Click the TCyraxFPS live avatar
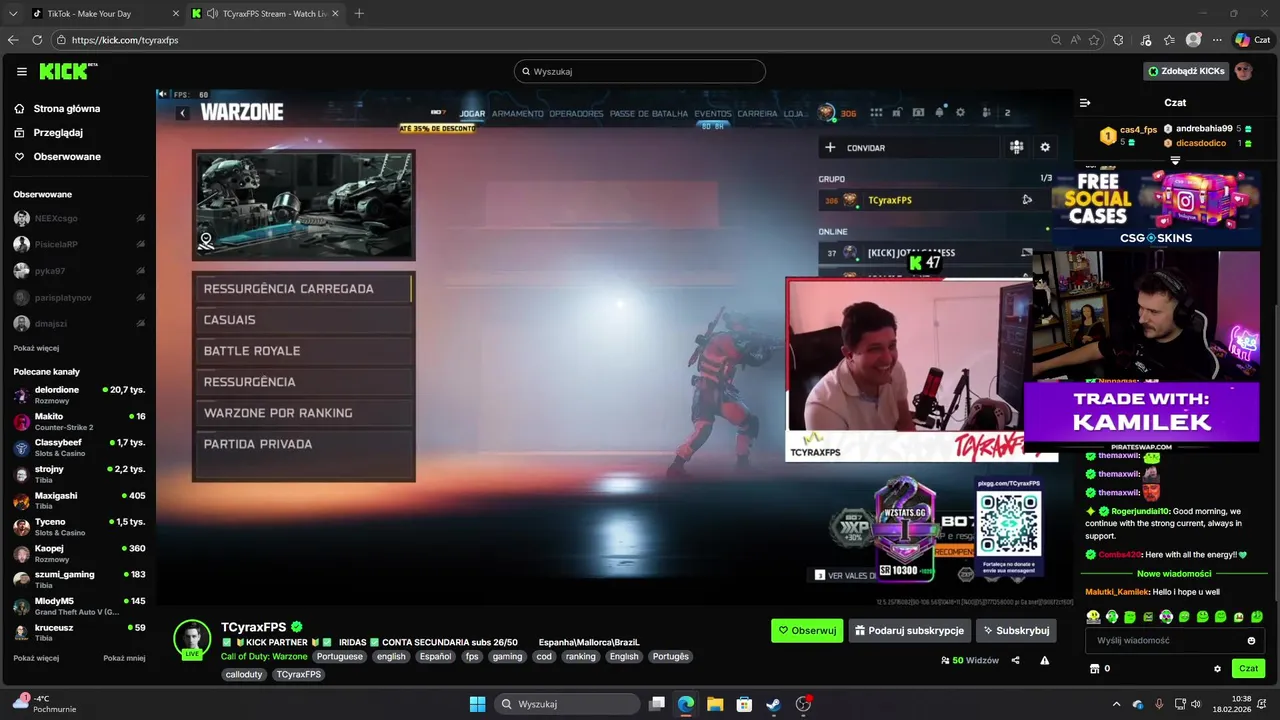Viewport: 1280px width, 720px height. point(192,640)
